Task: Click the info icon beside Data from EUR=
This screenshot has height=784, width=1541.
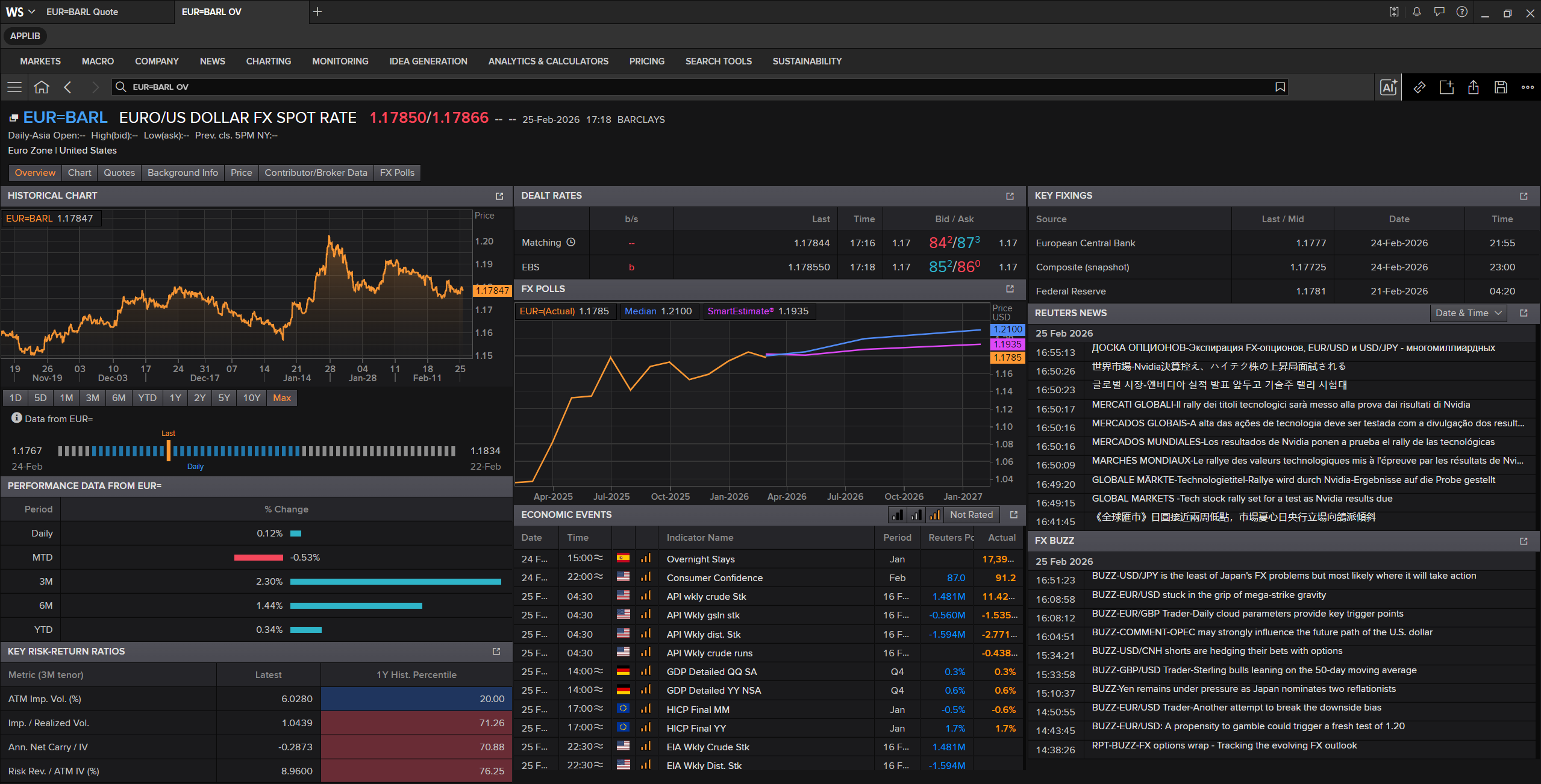Action: [x=17, y=418]
